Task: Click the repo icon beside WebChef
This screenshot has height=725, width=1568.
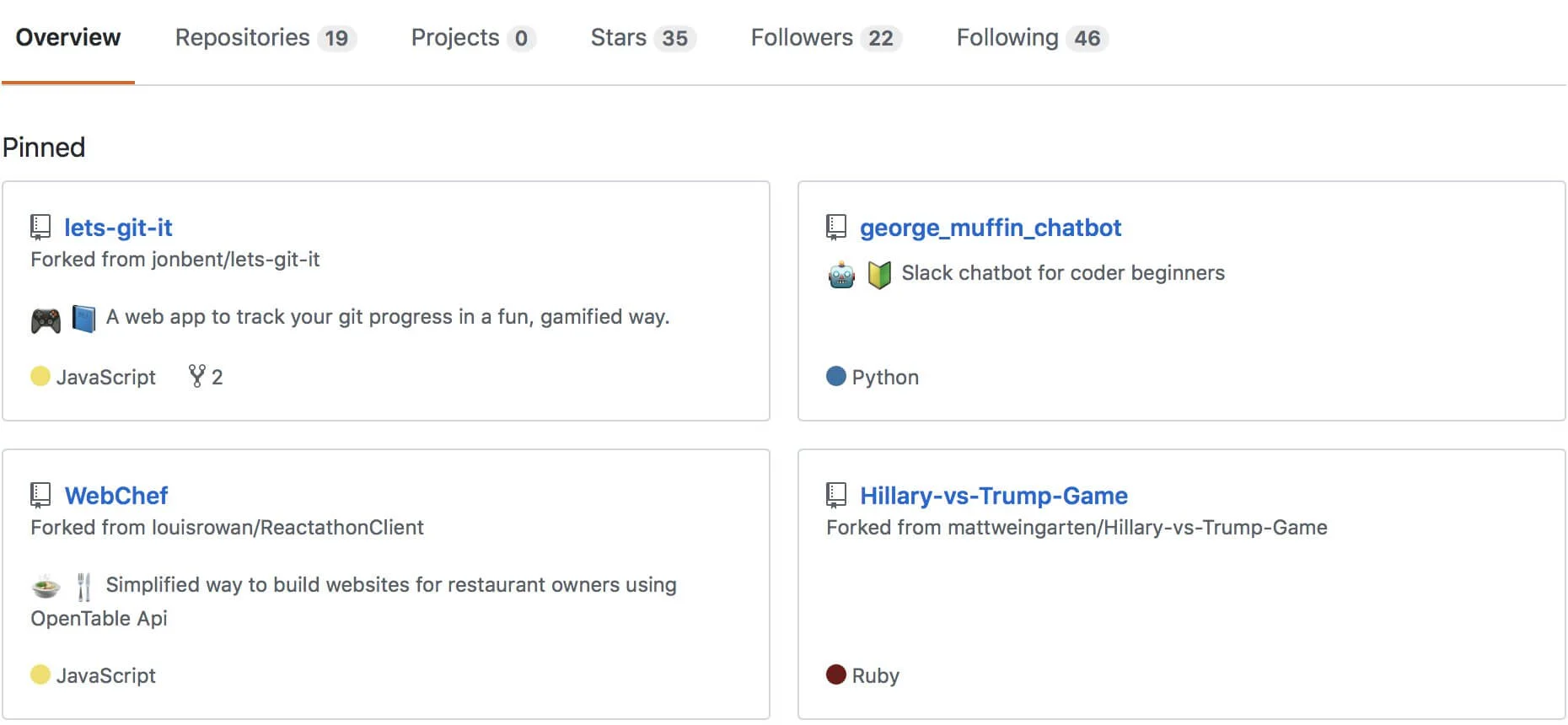Action: tap(40, 496)
